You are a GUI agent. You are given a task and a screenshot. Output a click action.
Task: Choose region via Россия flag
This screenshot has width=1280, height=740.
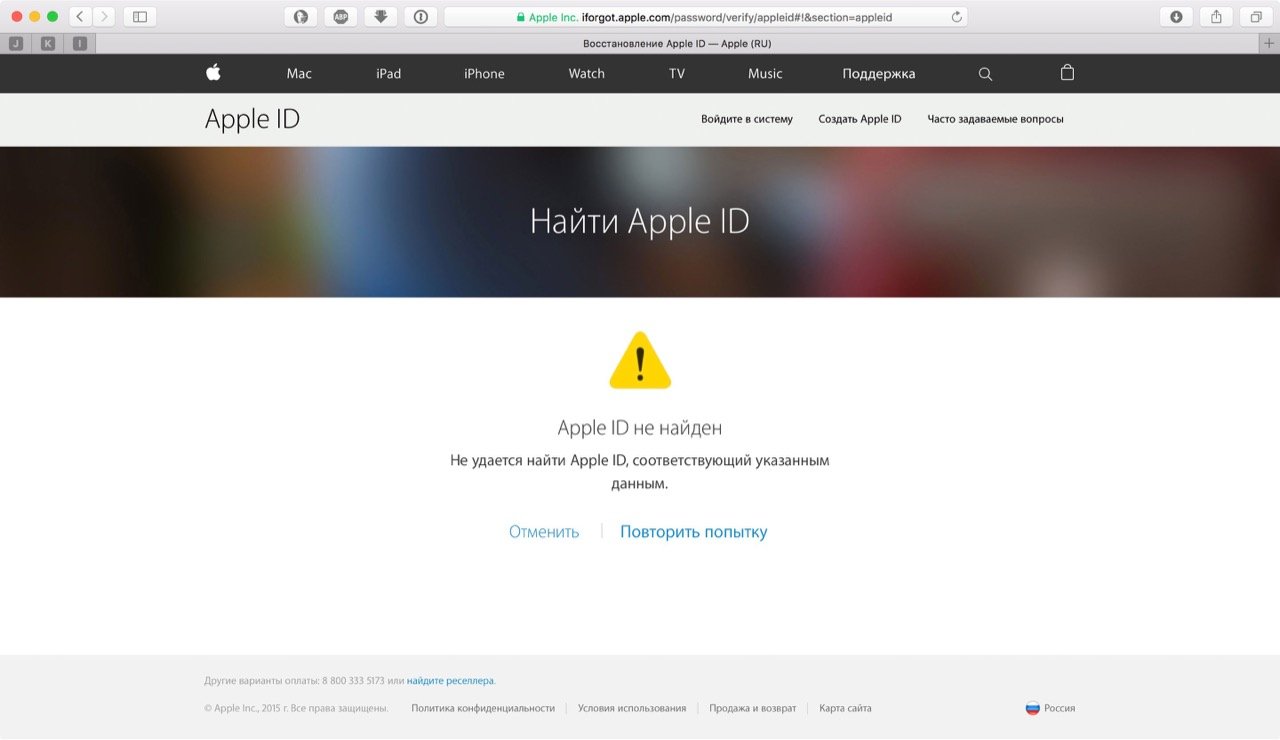tap(1050, 708)
